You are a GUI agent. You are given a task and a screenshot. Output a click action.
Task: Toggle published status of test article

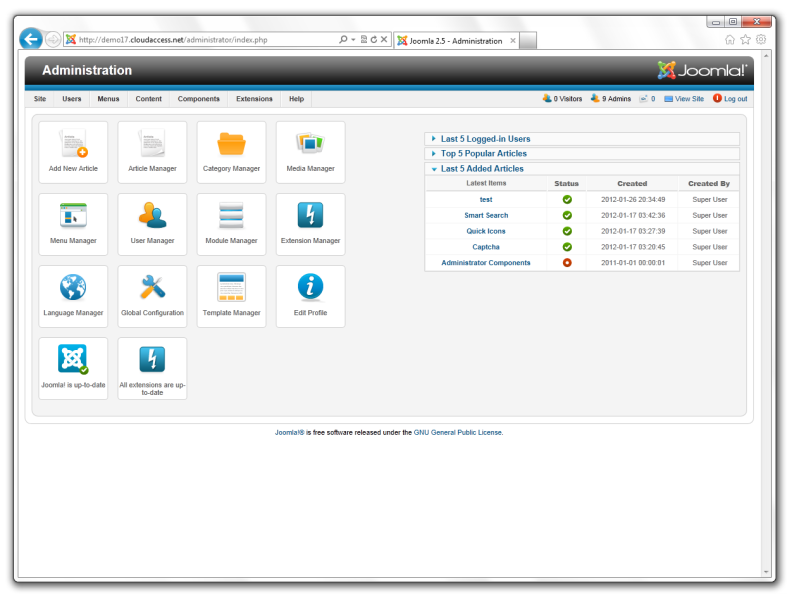coord(567,199)
